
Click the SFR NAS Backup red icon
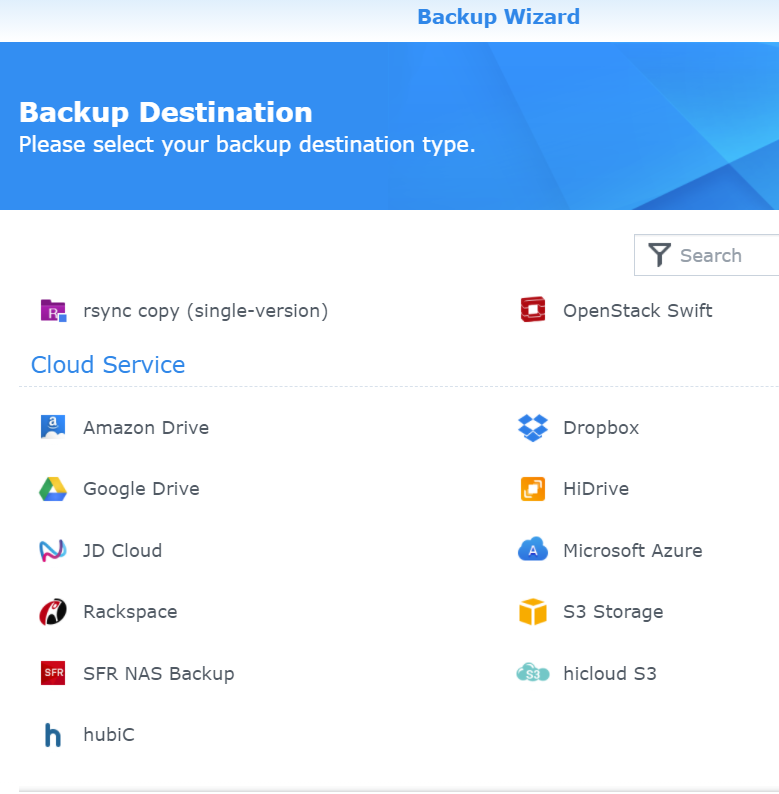point(53,673)
